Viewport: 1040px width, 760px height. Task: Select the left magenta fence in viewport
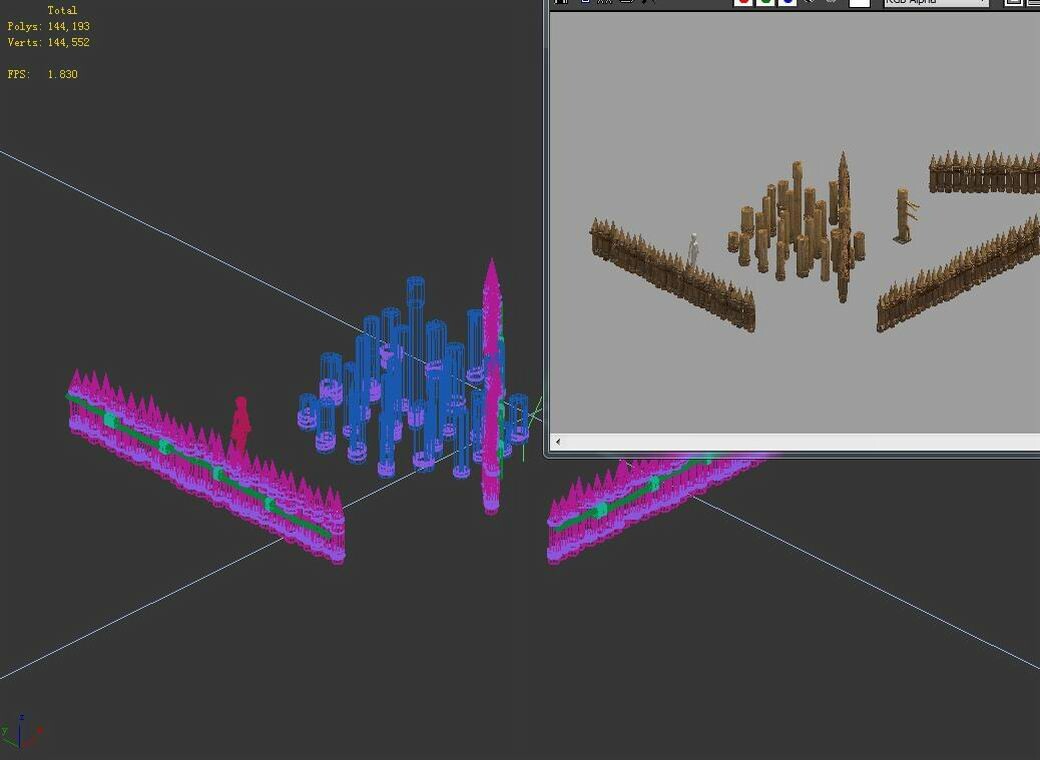206,466
